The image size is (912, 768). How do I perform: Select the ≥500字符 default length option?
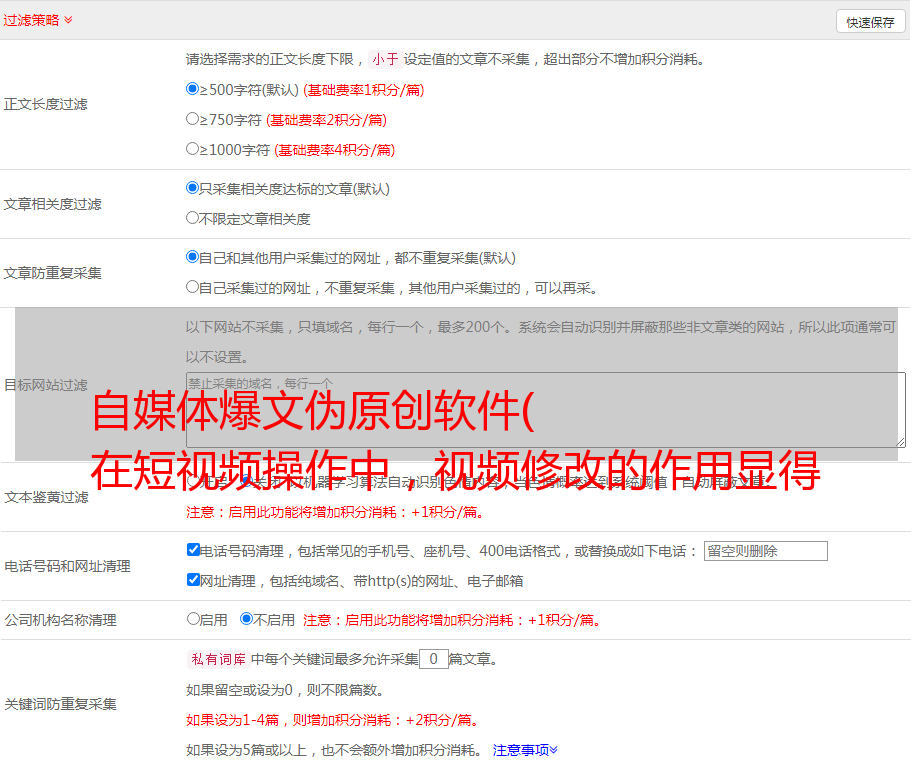point(193,89)
